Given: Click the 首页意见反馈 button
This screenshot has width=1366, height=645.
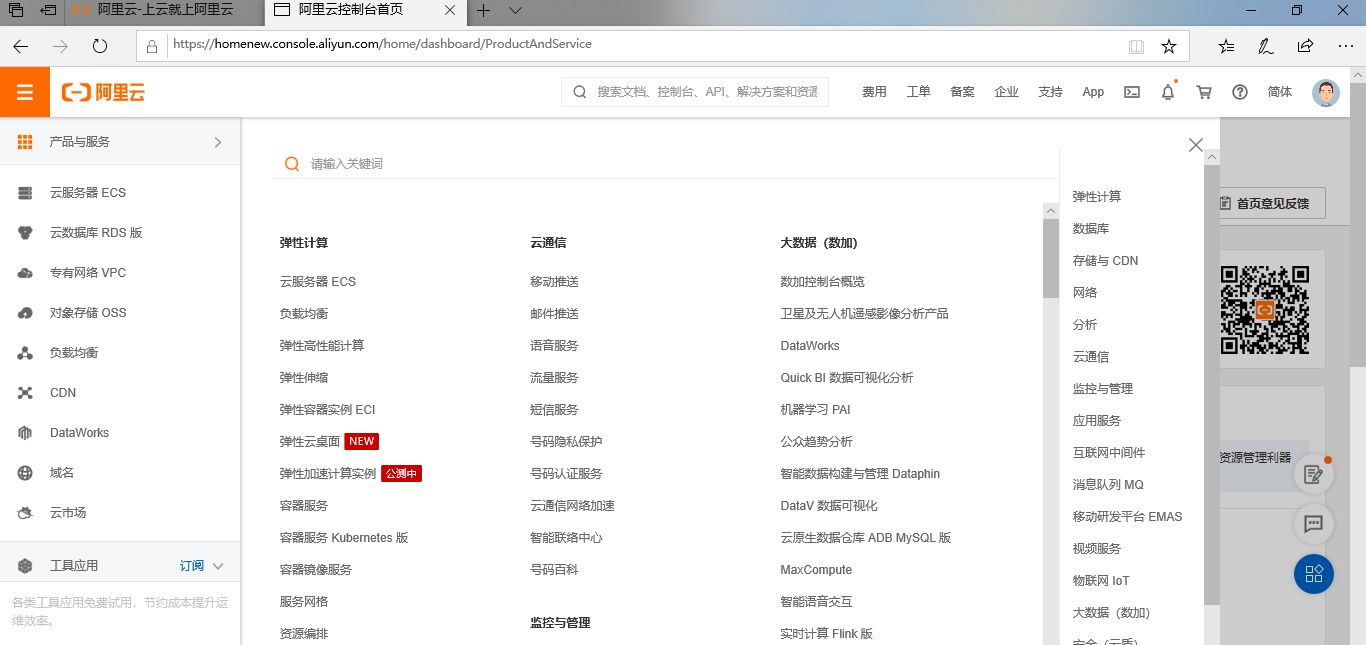Looking at the screenshot, I should (1264, 203).
